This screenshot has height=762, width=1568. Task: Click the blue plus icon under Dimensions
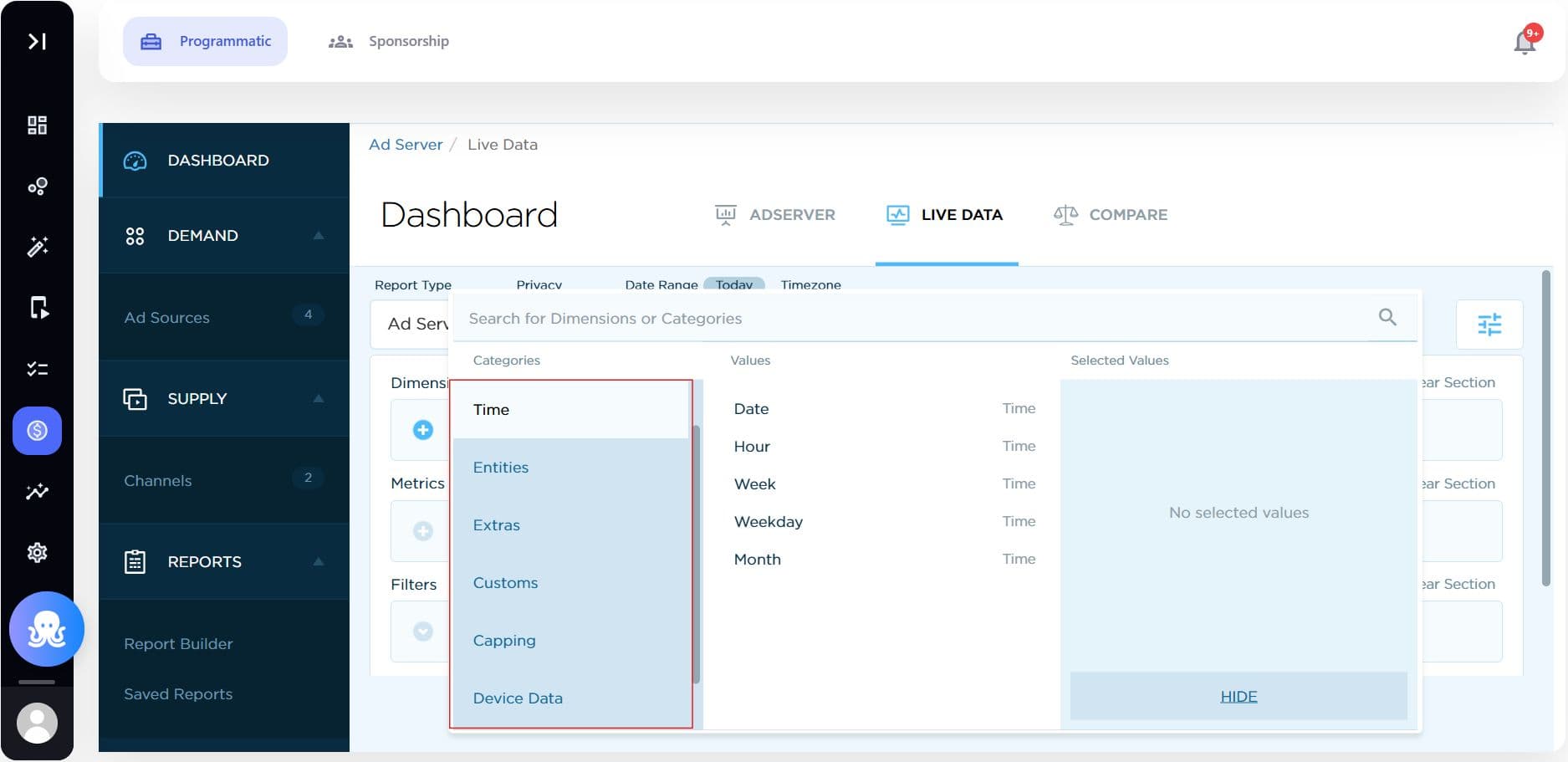tap(423, 430)
